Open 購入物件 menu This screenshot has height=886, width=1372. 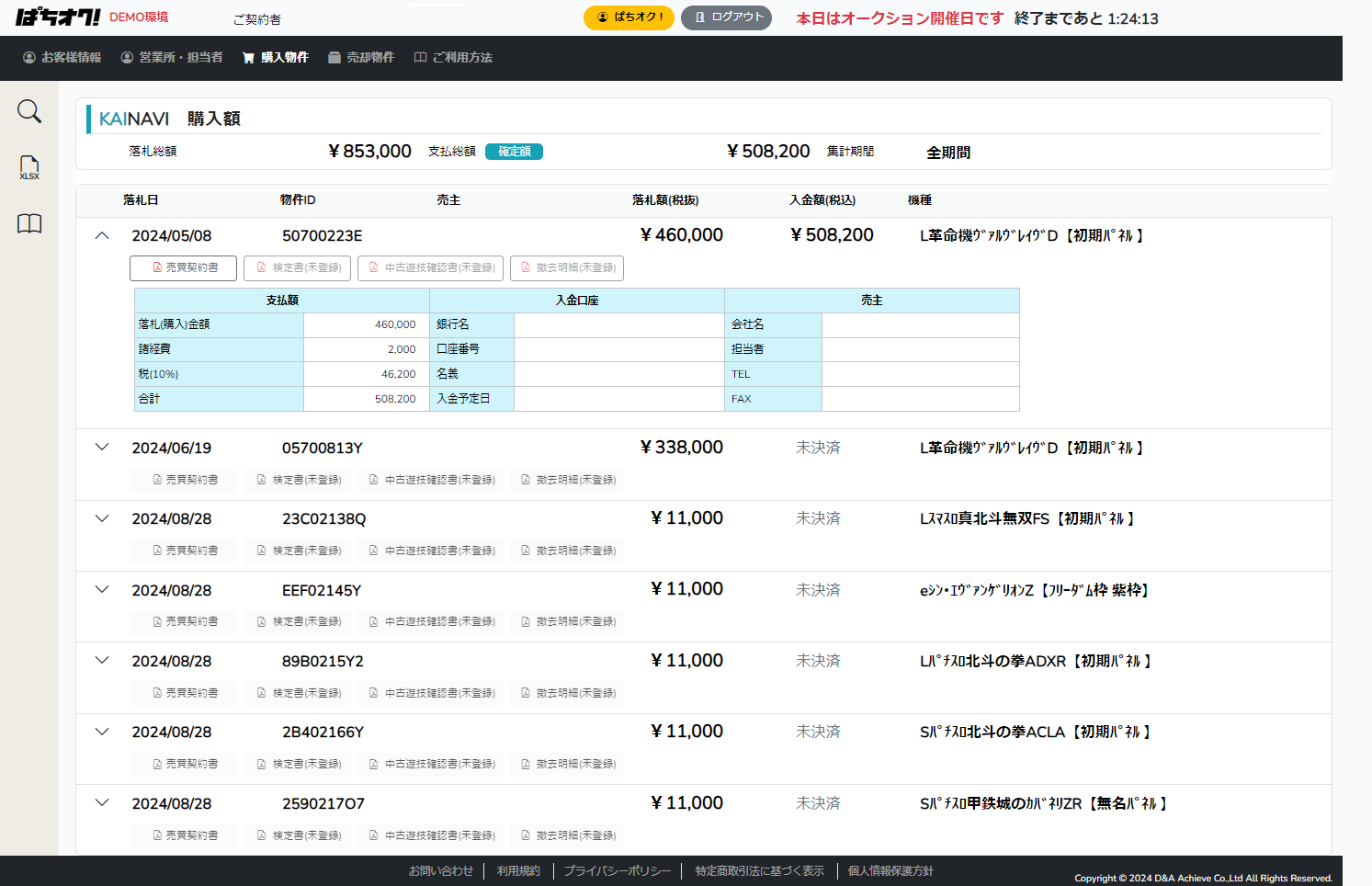click(275, 57)
